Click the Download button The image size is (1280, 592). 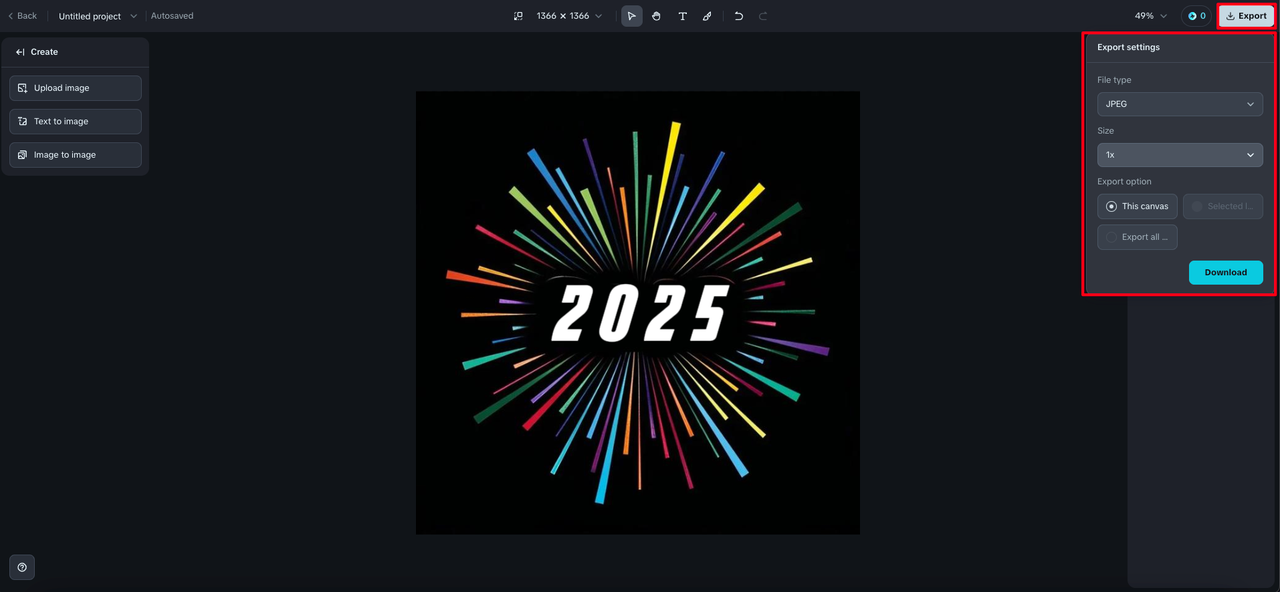[x=1226, y=272]
